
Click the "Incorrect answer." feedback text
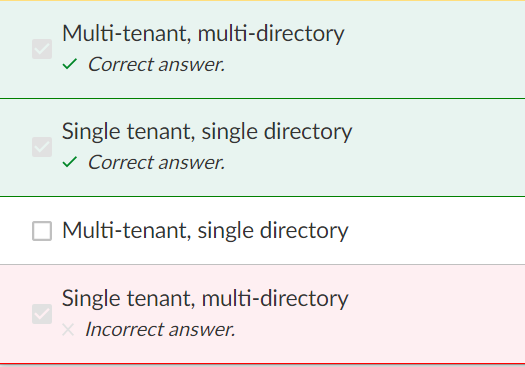point(160,329)
